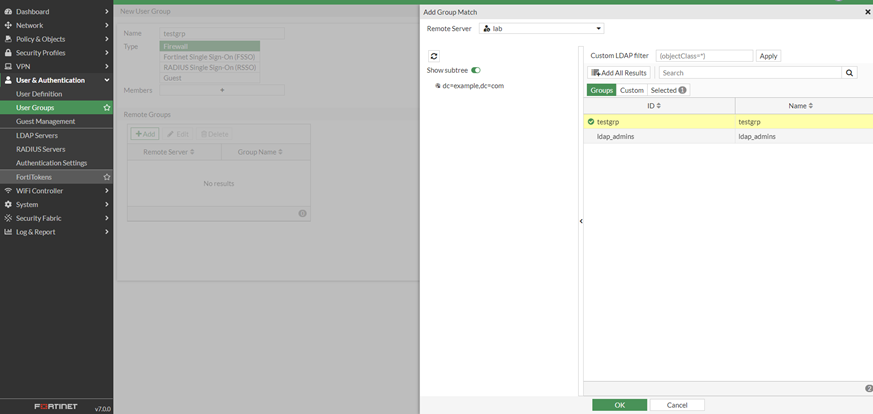Screen dimensions: 873x414
Task: Click the favorite star next to FortiTokens
Action: pos(107,177)
